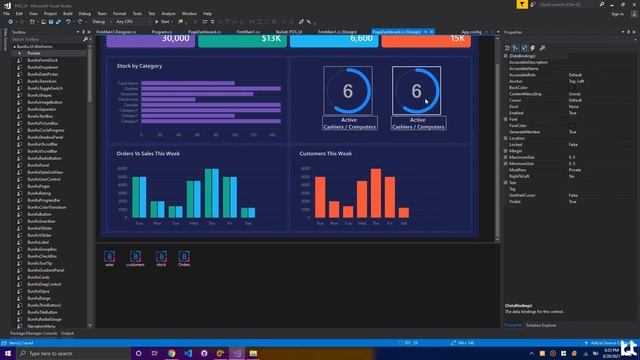The image size is (640, 360).
Task: Click the Save file toolbar icon
Action: tap(51, 22)
